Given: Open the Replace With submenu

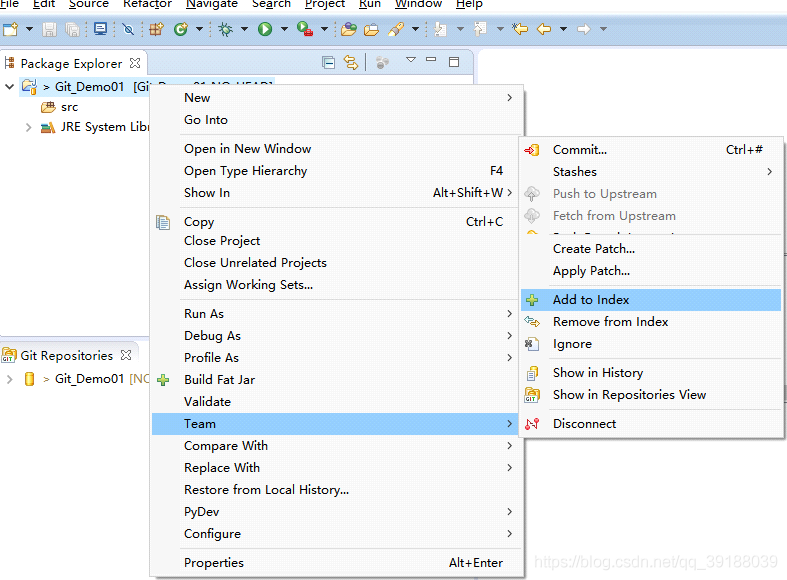Looking at the screenshot, I should 337,468.
